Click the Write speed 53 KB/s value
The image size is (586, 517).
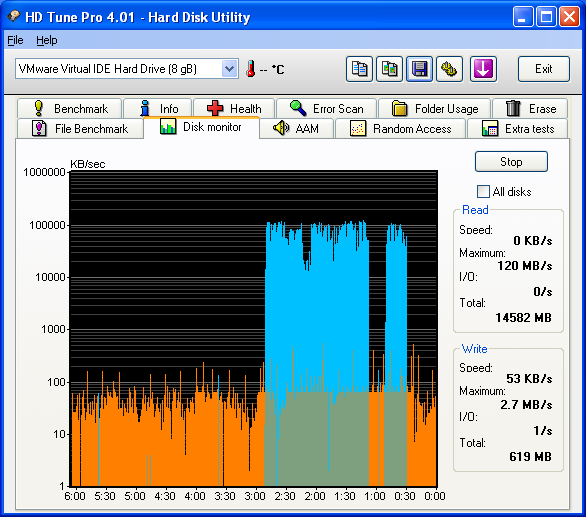coord(529,378)
